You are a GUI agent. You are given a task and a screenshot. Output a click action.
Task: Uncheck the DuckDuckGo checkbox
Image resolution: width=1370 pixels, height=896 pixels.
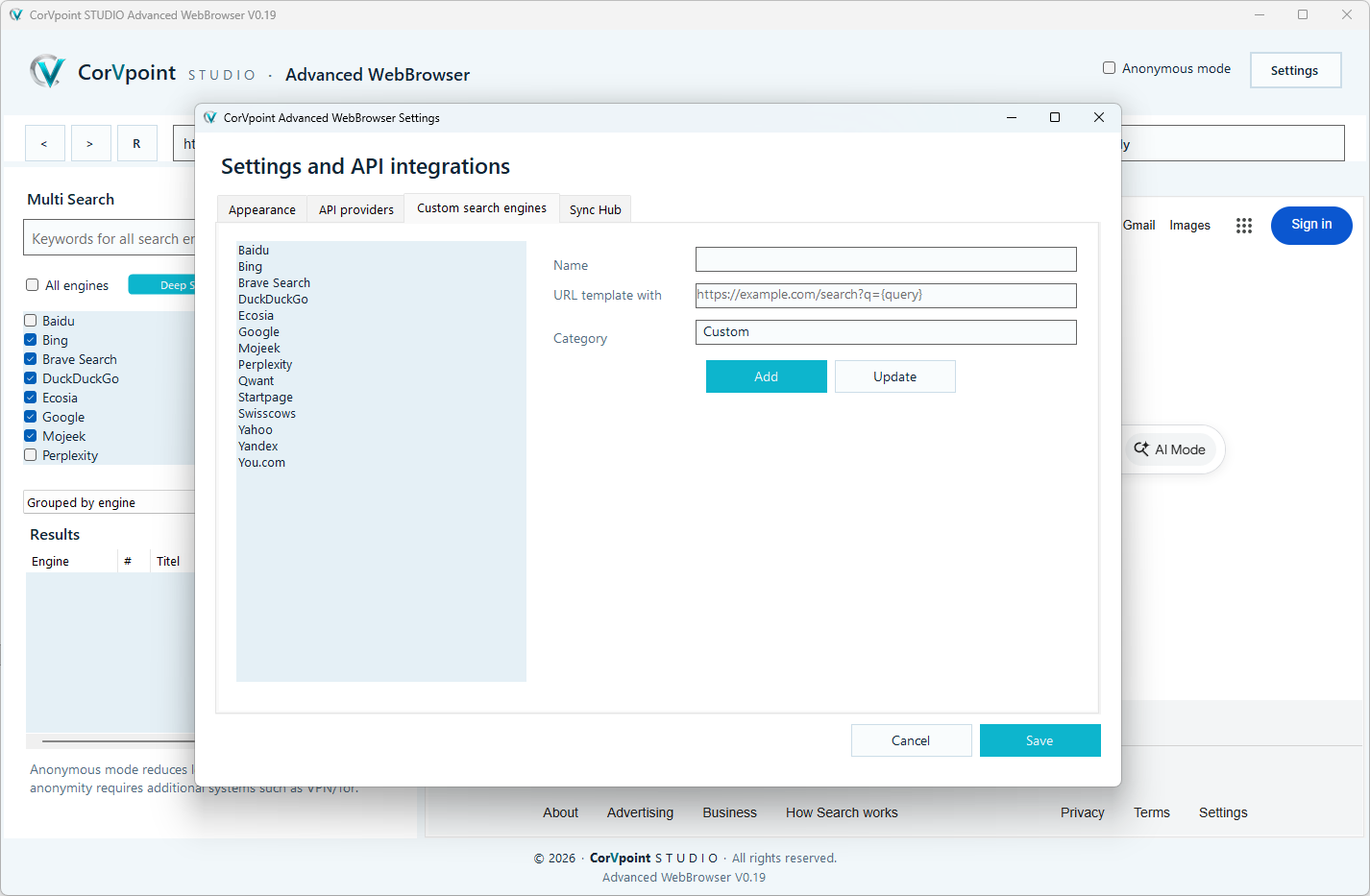click(x=31, y=378)
